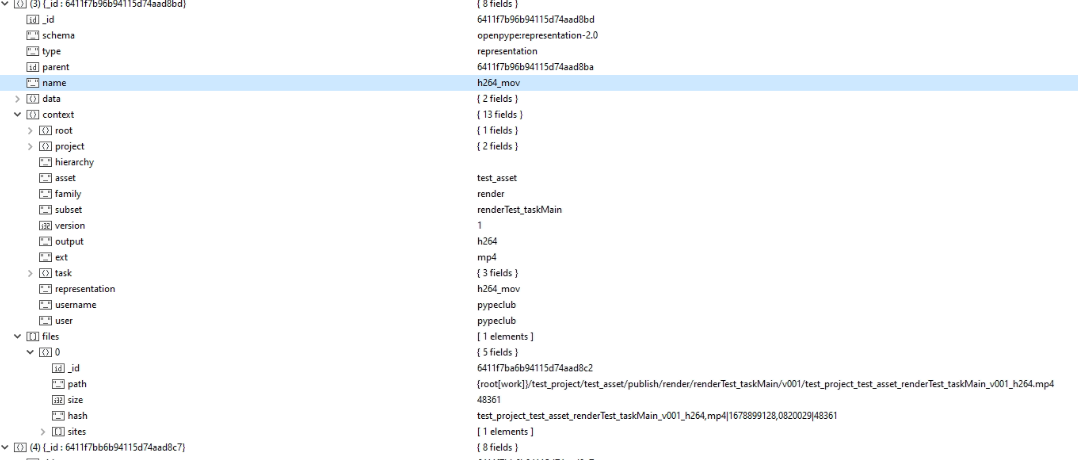The image size is (1078, 460).
Task: Click the version value 1
Action: tap(479, 225)
